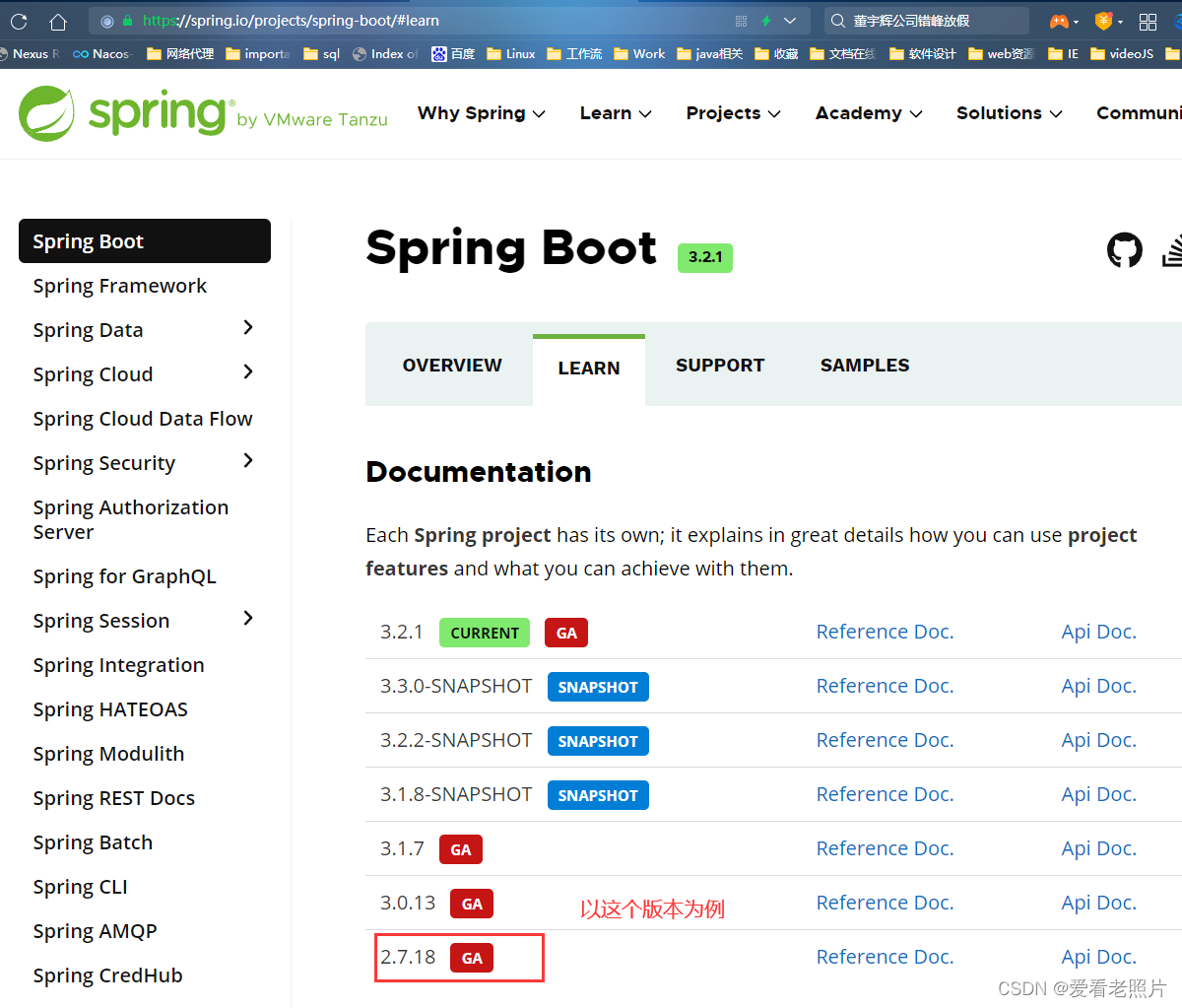Open the Index of bookmark
This screenshot has height=1008, width=1182.
[x=385, y=54]
